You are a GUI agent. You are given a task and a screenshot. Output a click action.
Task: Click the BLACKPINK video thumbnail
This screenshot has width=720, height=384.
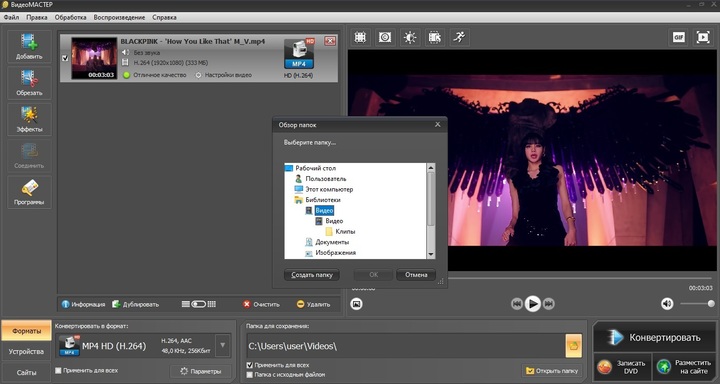pos(94,58)
